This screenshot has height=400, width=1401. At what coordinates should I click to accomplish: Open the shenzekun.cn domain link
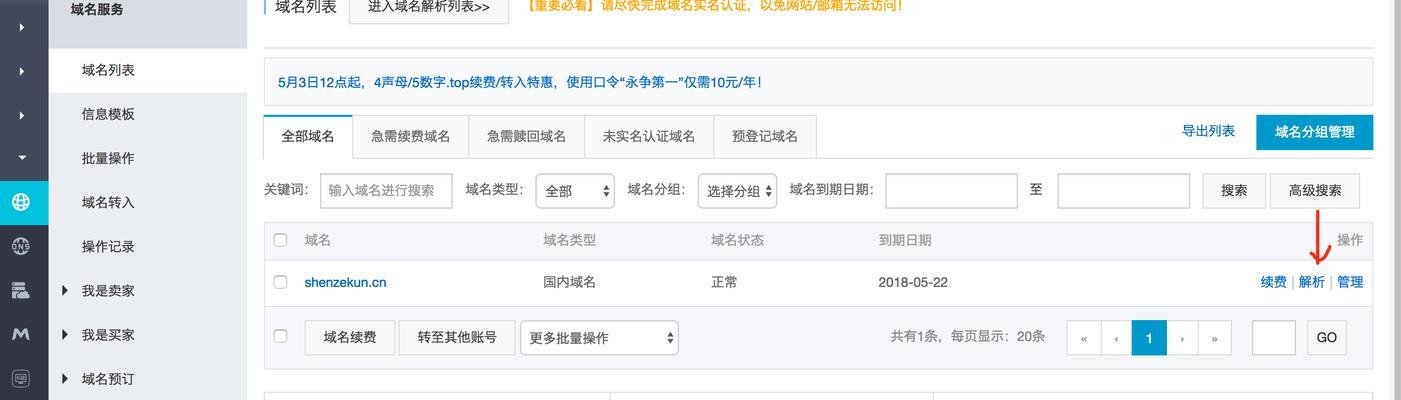click(x=345, y=282)
